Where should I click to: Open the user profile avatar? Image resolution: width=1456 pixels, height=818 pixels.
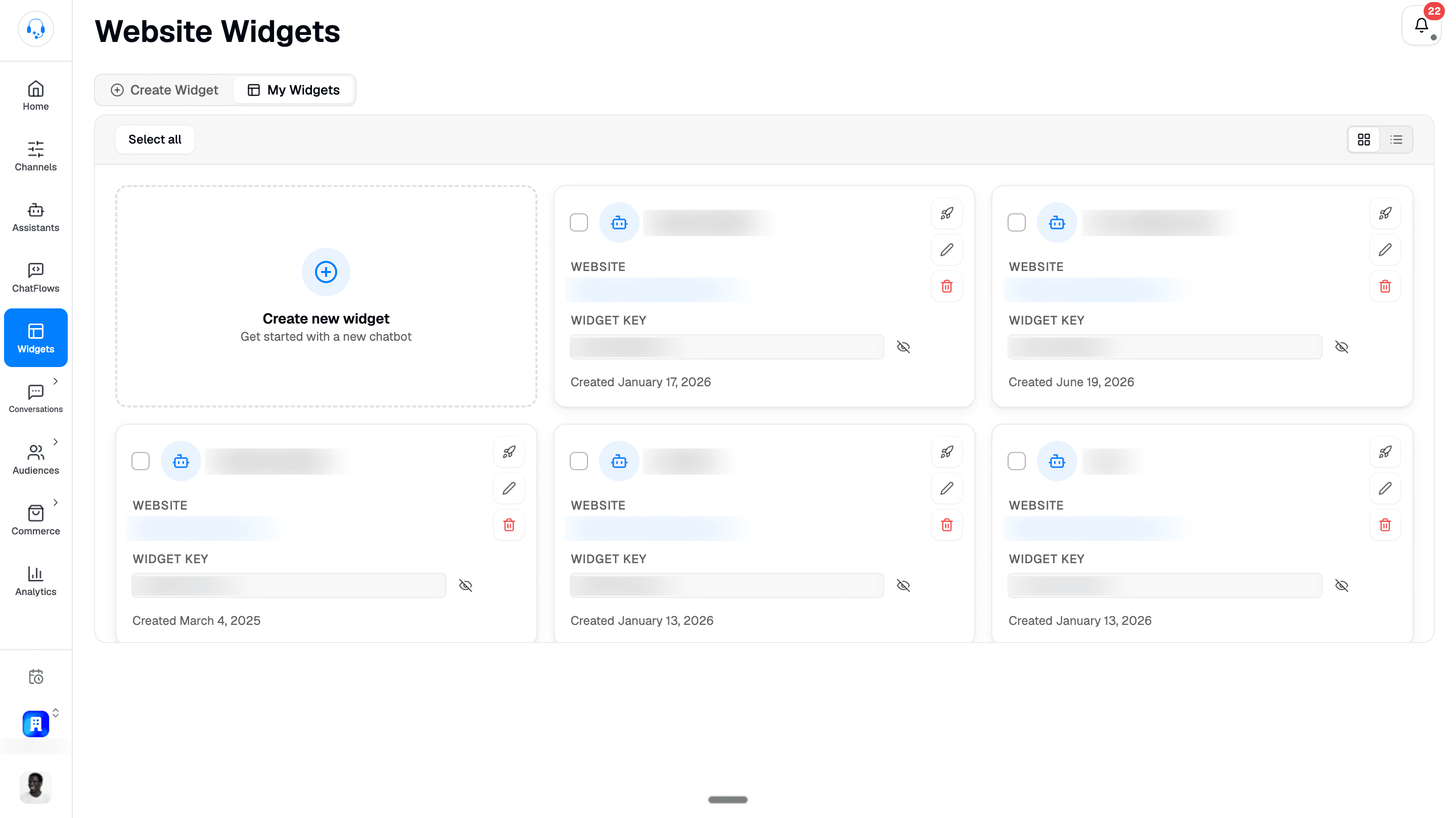point(35,787)
